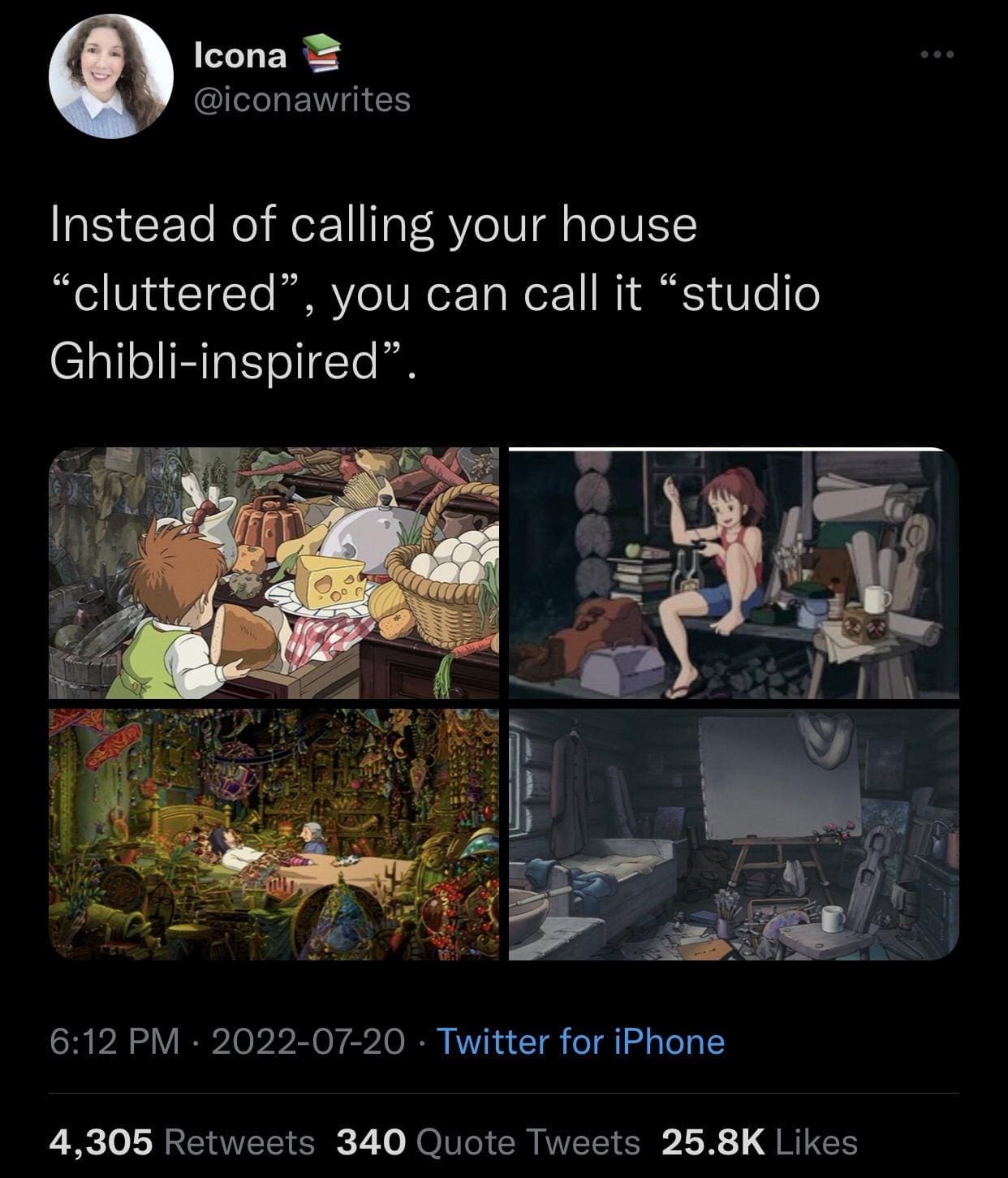
Task: Click the cheese wedge in first image
Action: point(330,576)
